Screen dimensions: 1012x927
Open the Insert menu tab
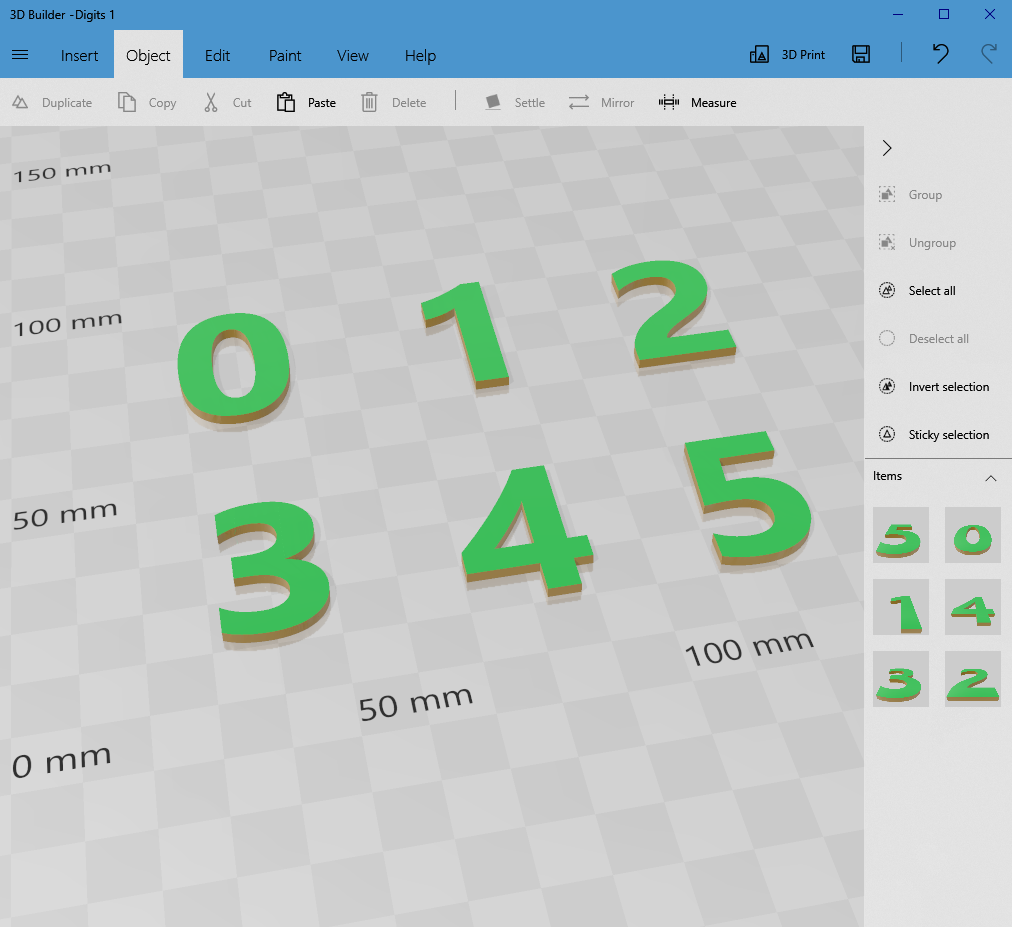click(79, 55)
